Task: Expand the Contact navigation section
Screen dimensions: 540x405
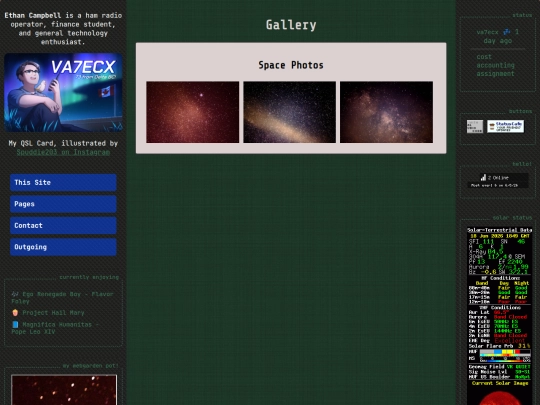Action: coord(63,226)
